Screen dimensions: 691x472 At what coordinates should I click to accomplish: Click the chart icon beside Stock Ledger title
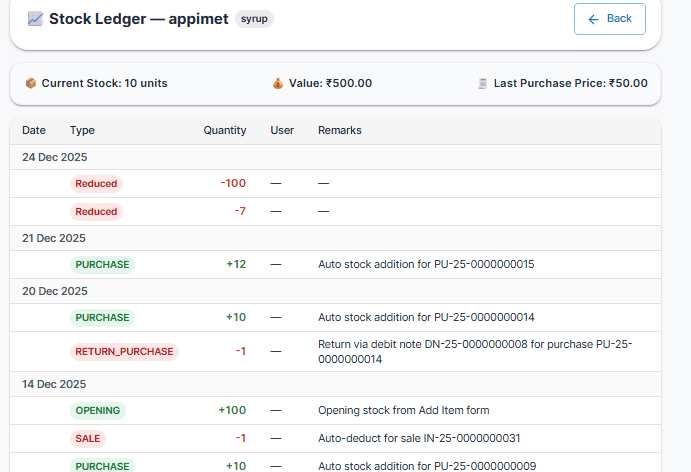point(35,19)
